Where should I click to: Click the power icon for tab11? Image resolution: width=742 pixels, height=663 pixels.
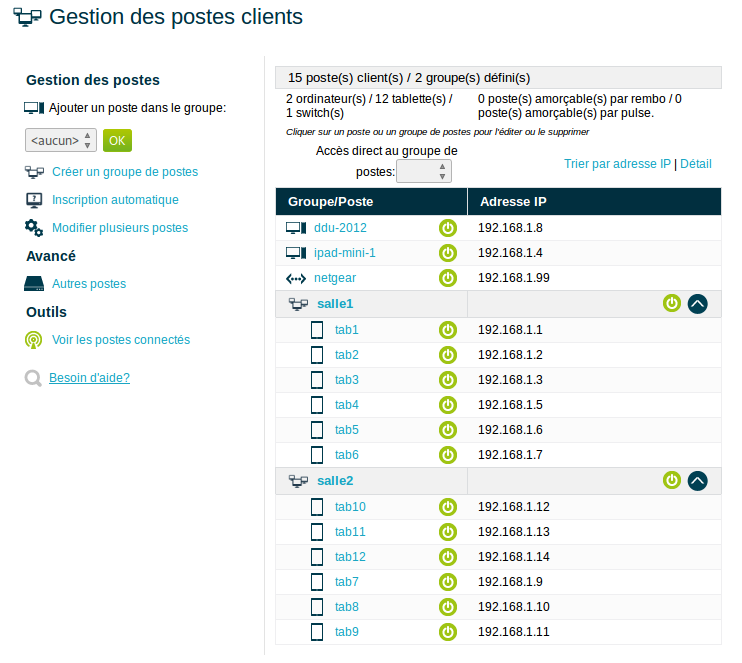448,532
